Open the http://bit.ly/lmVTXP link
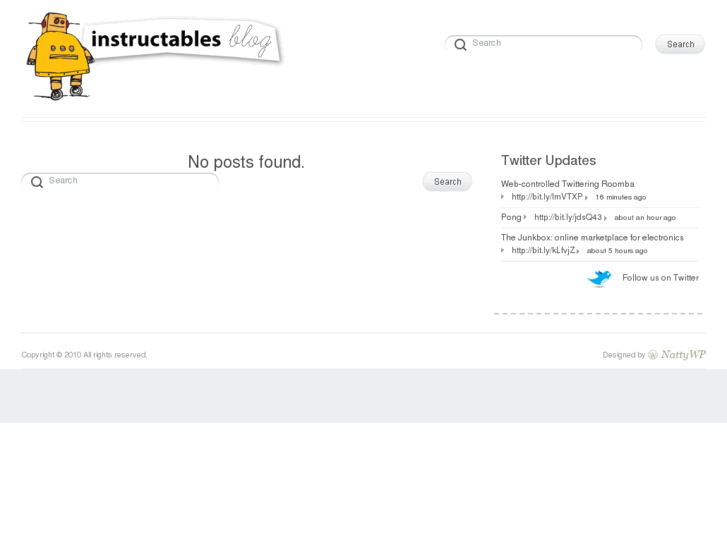This screenshot has width=727, height=545. click(x=546, y=197)
